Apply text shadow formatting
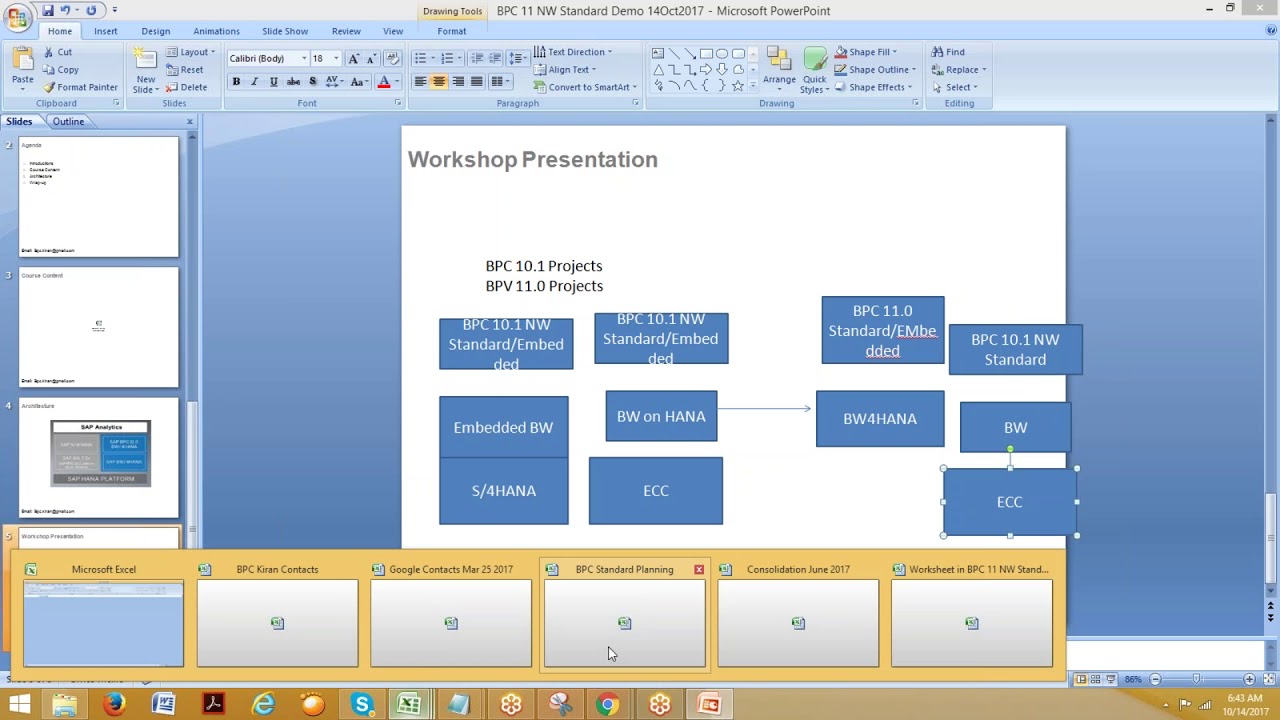The image size is (1280, 720). tap(313, 82)
